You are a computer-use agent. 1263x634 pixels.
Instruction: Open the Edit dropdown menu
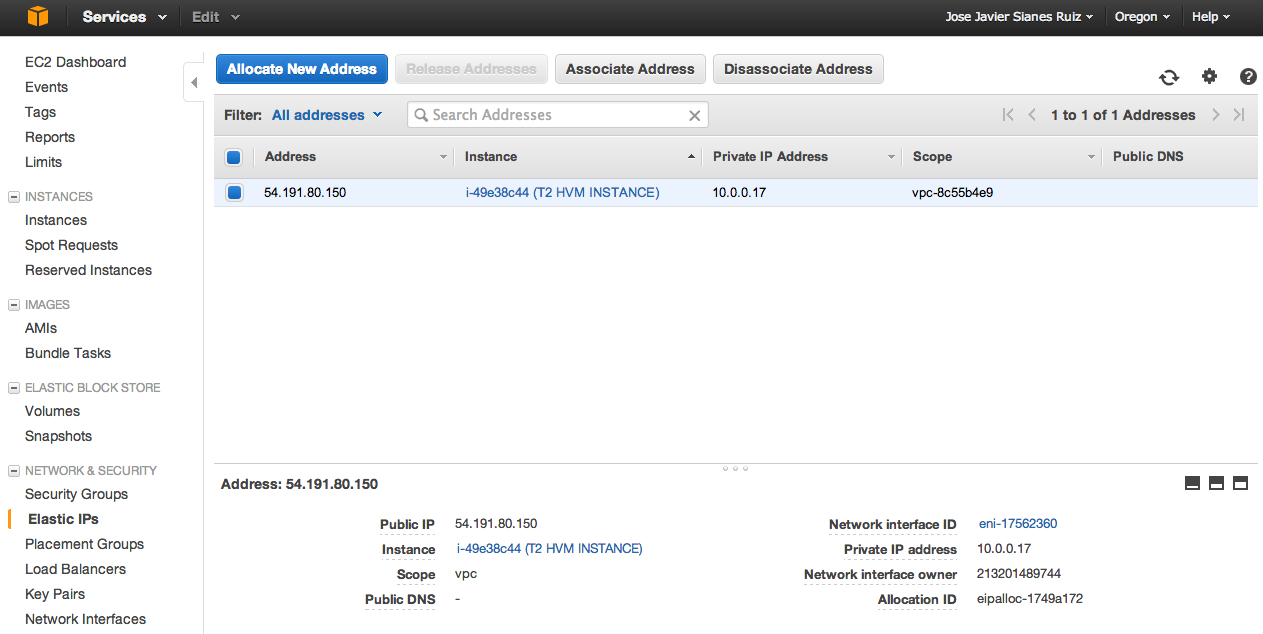coord(215,17)
